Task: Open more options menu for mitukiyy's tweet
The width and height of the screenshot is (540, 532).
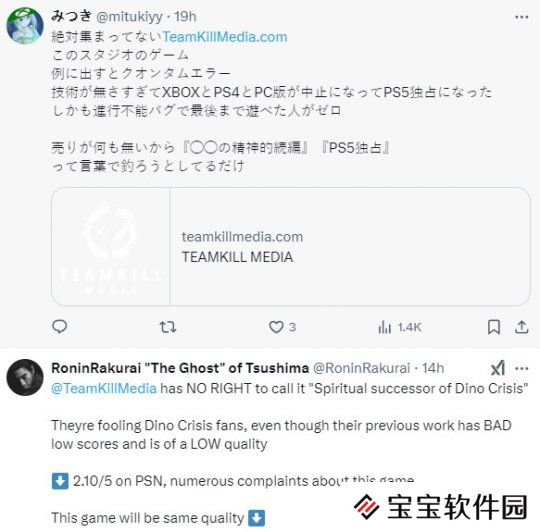Action: [522, 17]
